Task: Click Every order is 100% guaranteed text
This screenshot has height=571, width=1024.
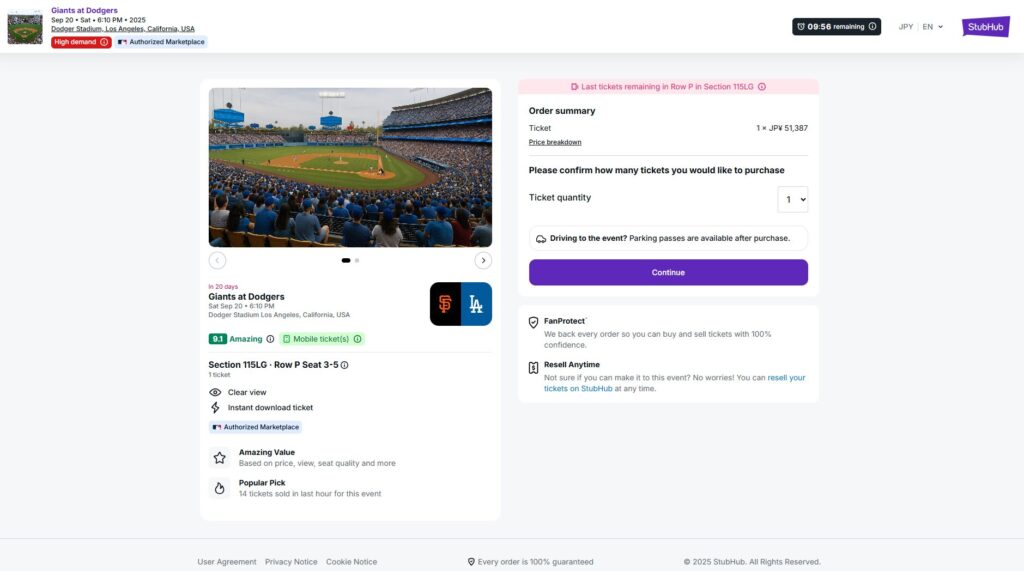Action: click(536, 562)
